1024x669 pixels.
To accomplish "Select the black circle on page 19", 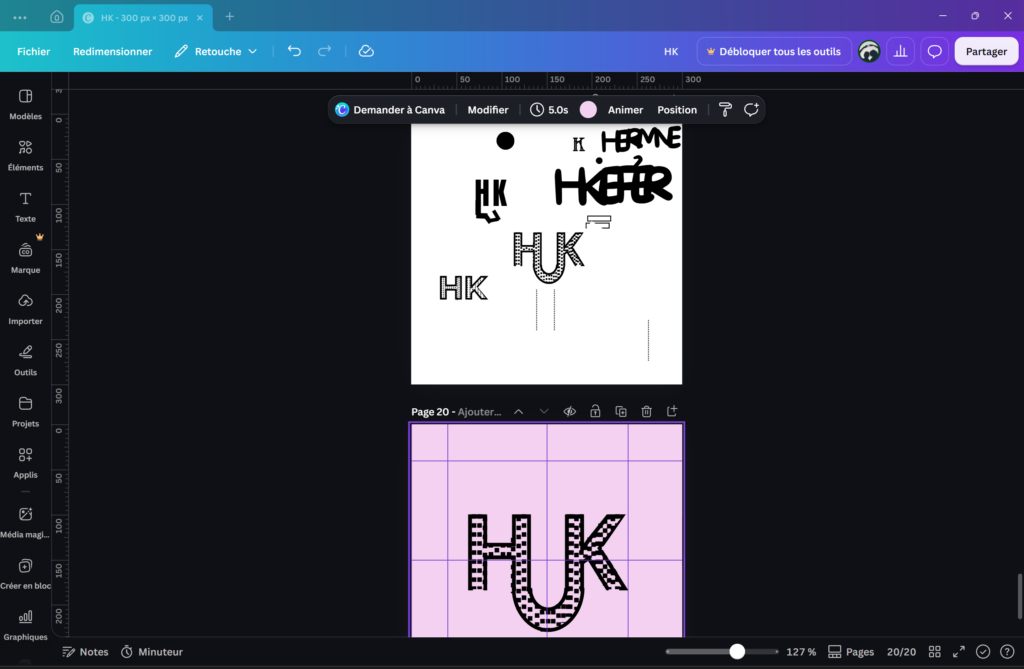I will (x=505, y=140).
